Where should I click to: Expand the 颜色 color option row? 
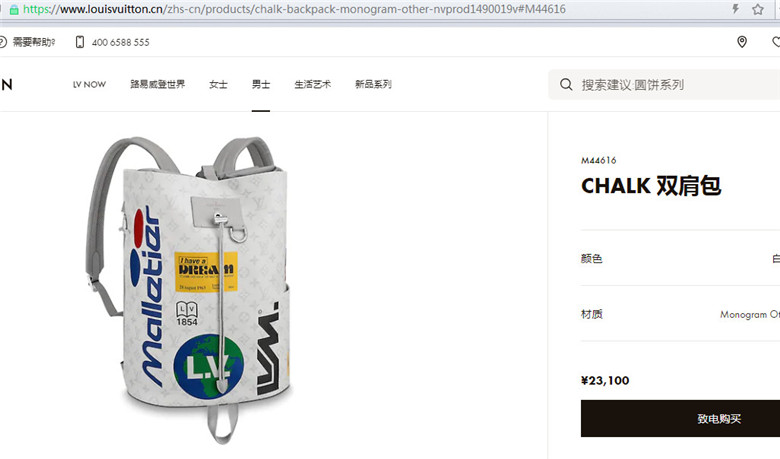[x=681, y=258]
